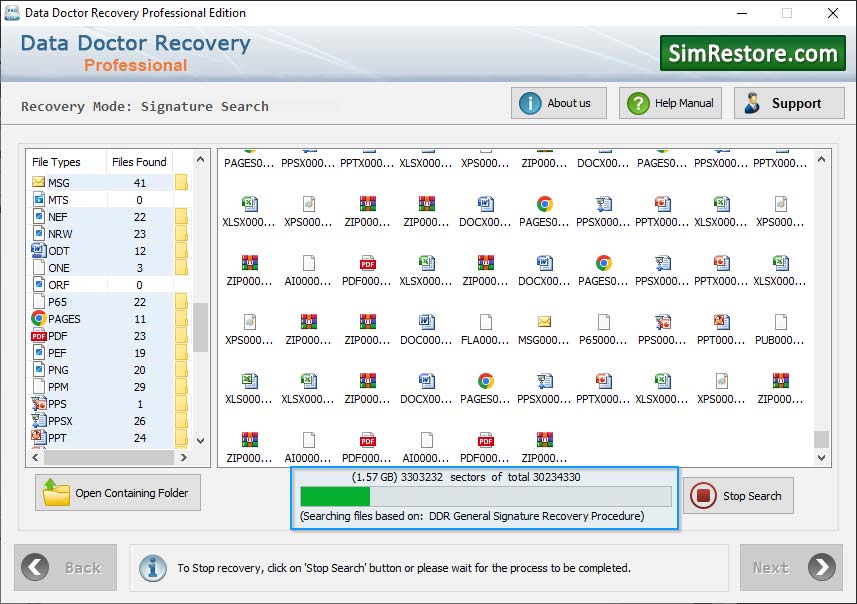Screen dimensions: 857x604
Task: Click the file types horizontal scrollbar thumb
Action: click(x=109, y=457)
